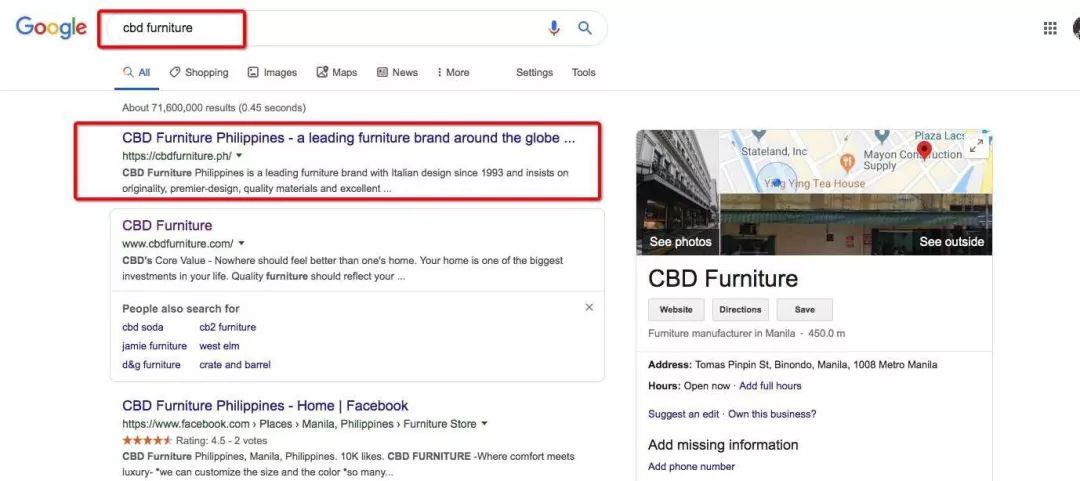Click Add phone number link
Screen dimensions: 1080x481
[692, 467]
